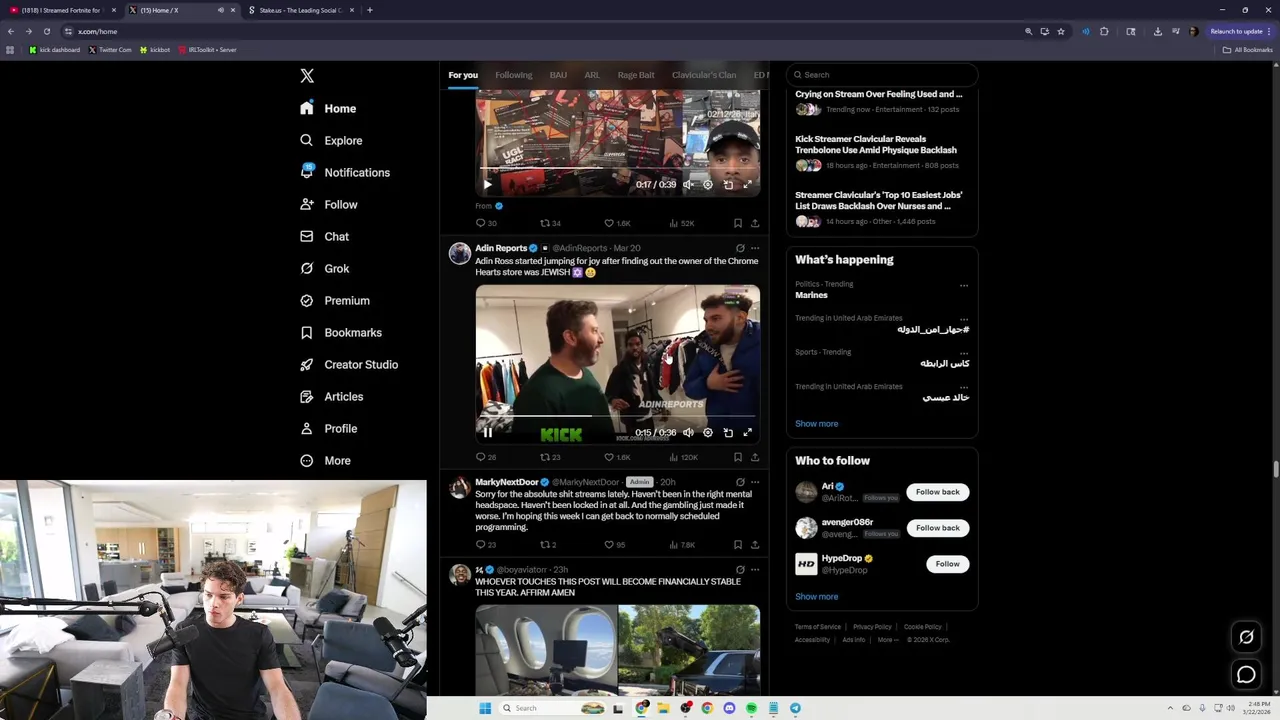Open Spotify from the taskbar
Screen dimensions: 1280x720
click(x=751, y=708)
